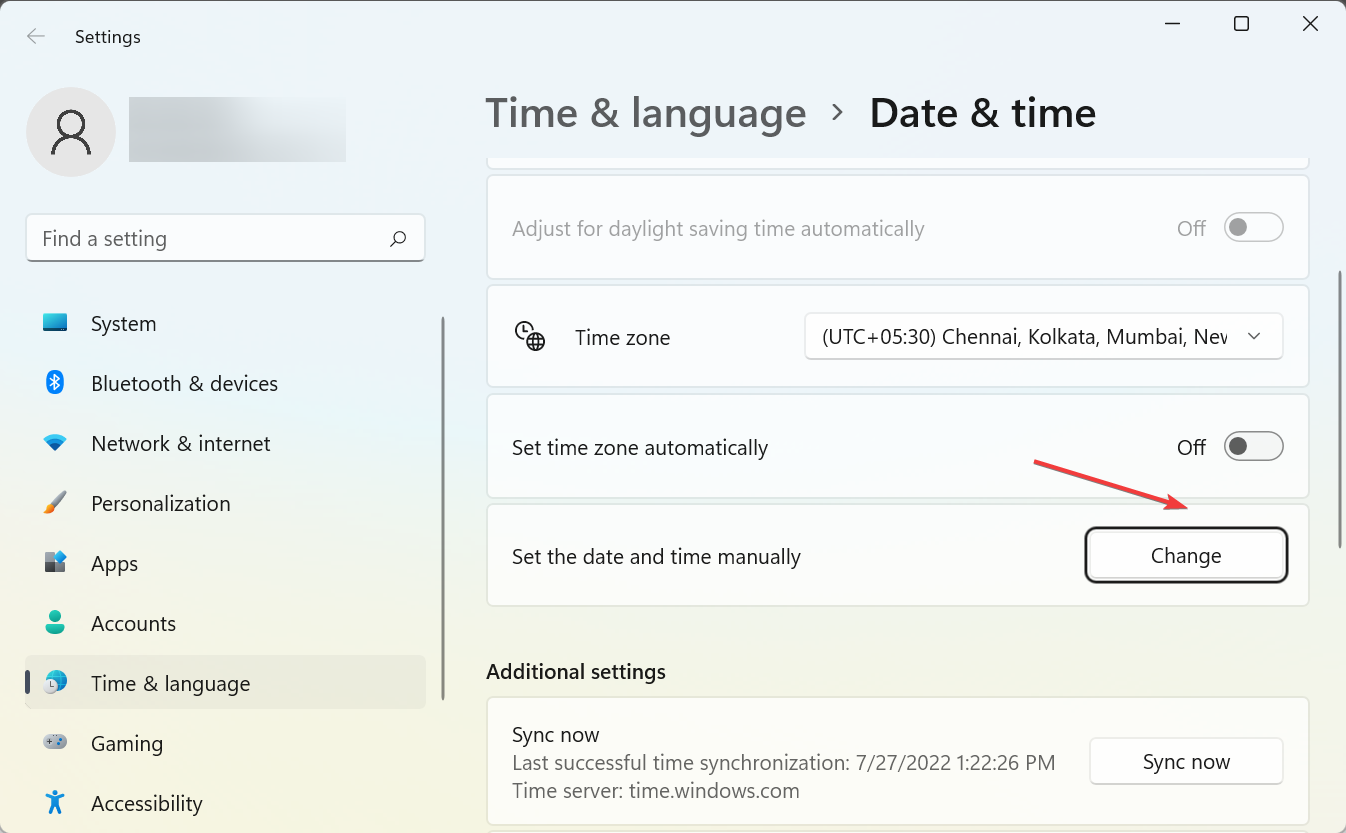Click the Sync now button
1346x833 pixels.
[1186, 761]
